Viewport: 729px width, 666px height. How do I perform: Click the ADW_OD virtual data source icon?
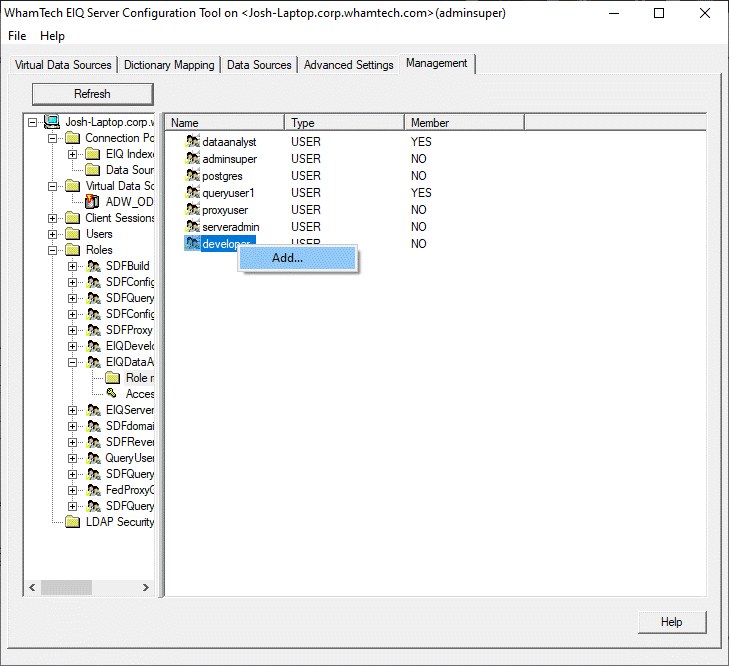tap(92, 201)
